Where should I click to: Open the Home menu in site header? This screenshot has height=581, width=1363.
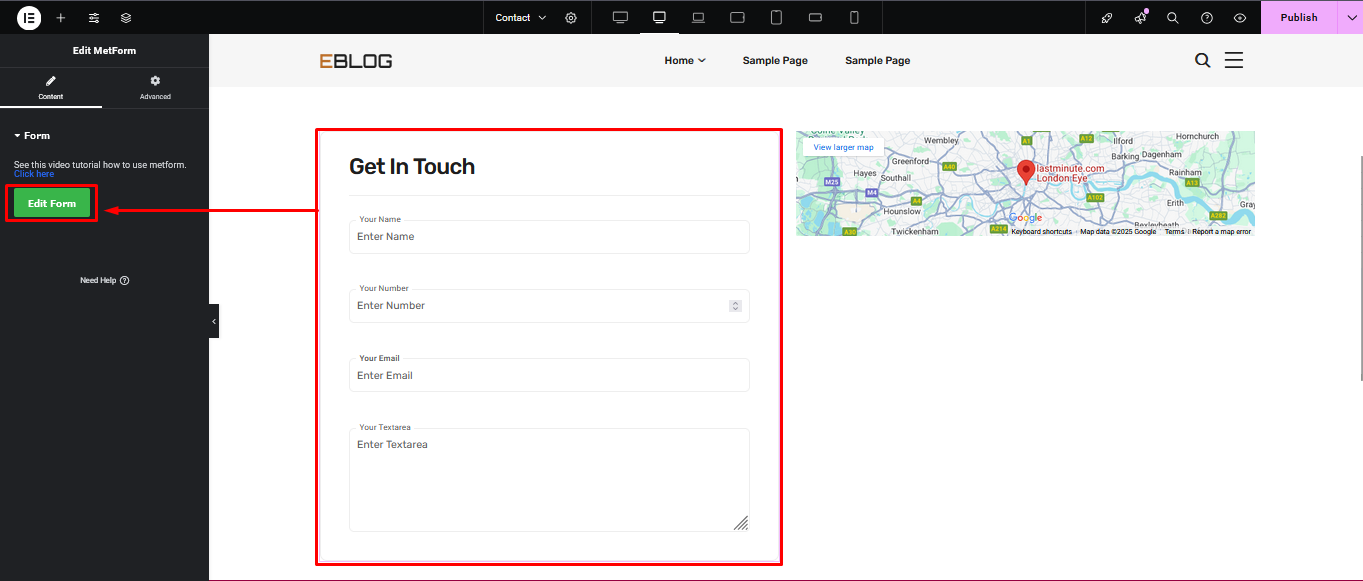(x=684, y=61)
